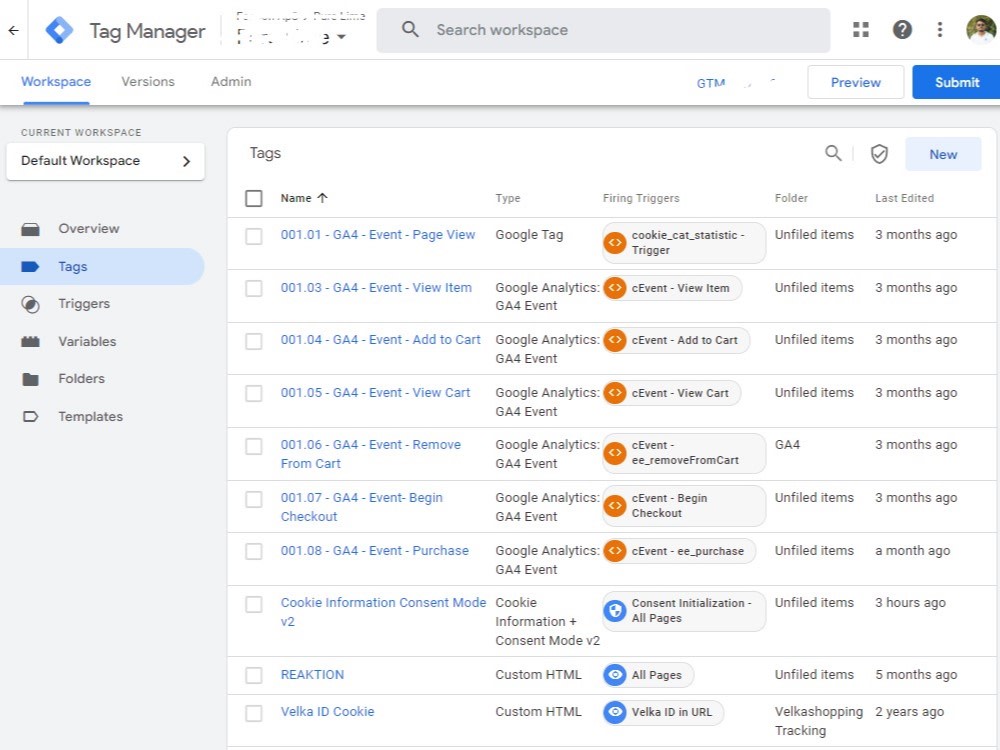Image resolution: width=1000 pixels, height=750 pixels.
Task: Click the magnifier icon in Tags panel
Action: click(833, 153)
